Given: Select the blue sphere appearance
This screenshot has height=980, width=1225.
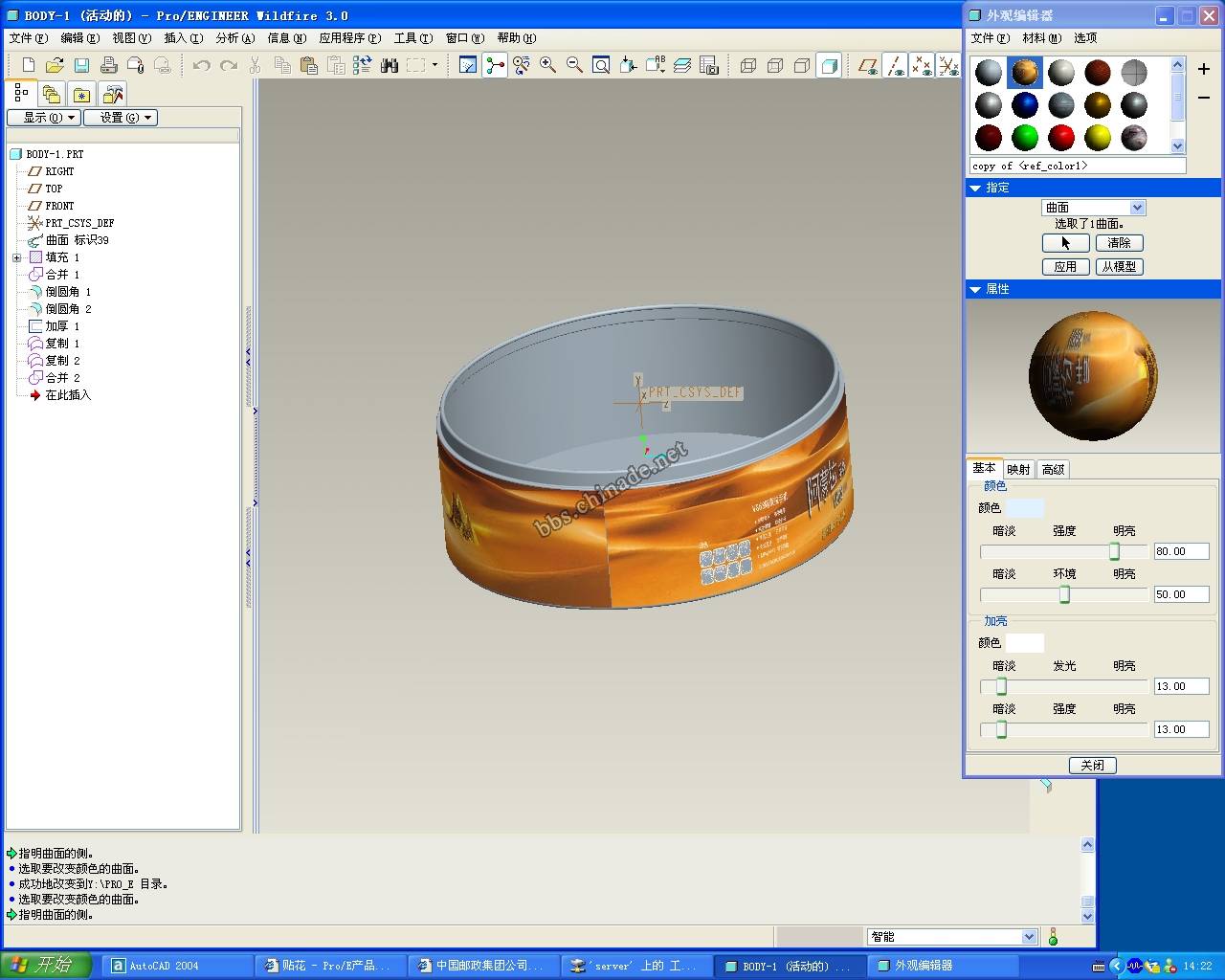Looking at the screenshot, I should 1025,104.
